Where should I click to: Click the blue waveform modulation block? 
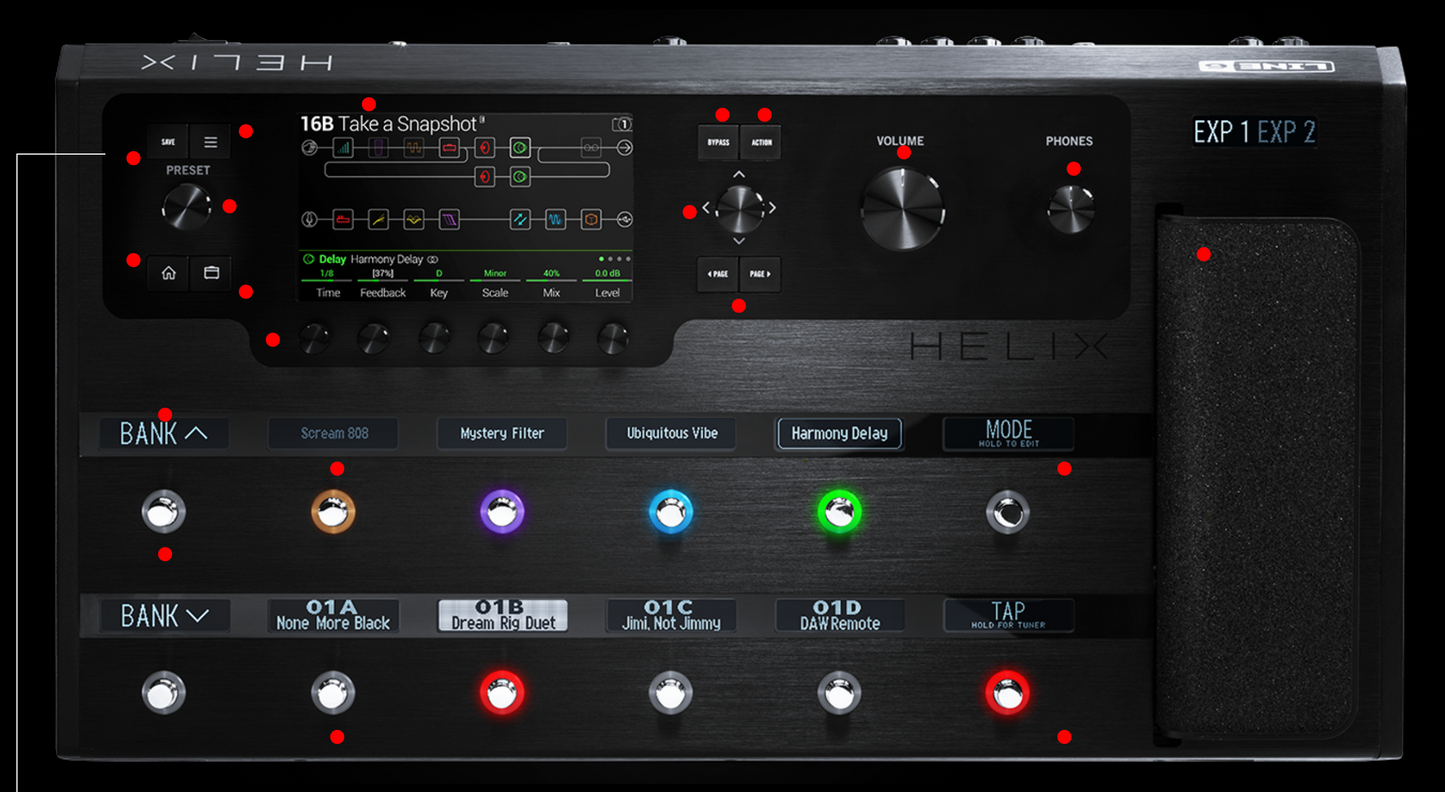[x=556, y=219]
